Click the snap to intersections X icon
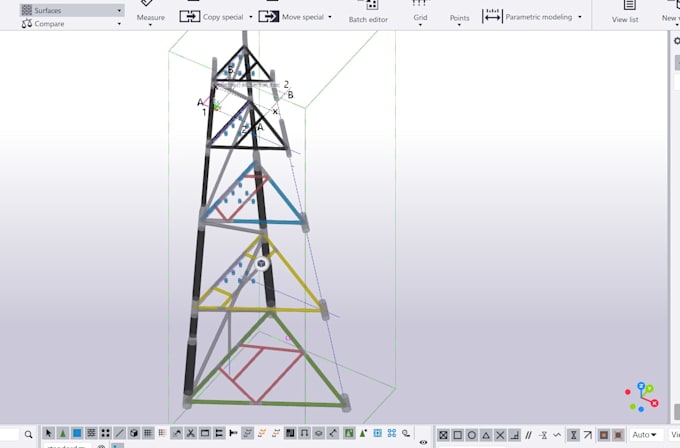 500,435
